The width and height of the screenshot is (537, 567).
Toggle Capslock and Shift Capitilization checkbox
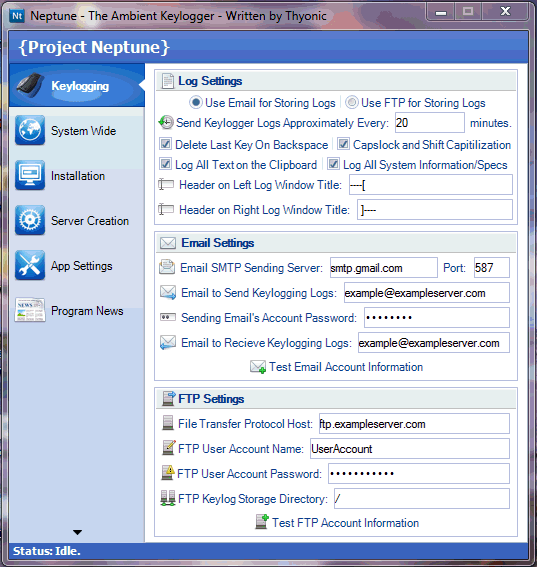tap(343, 144)
